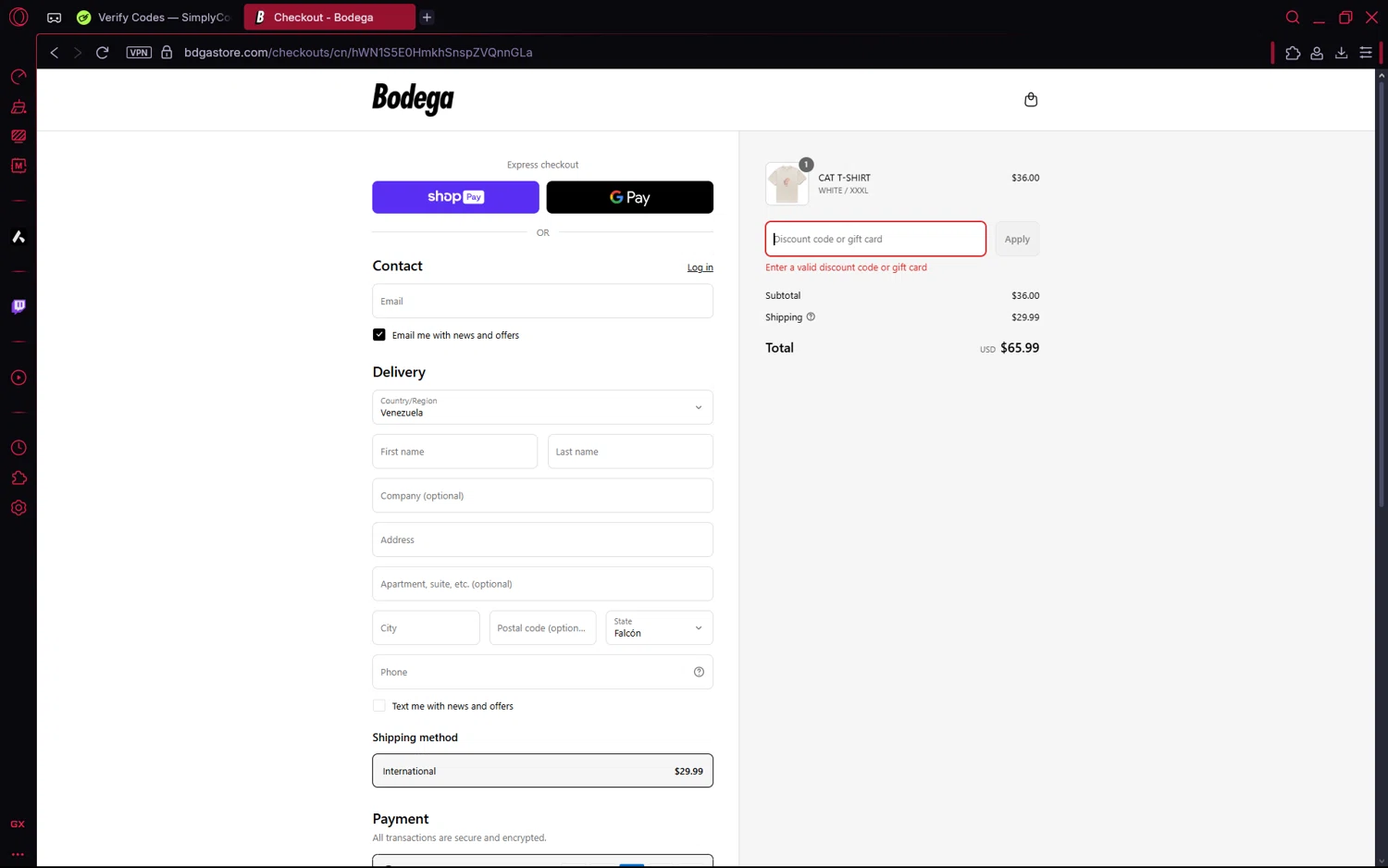
Task: Click the 'Enter a valid discount code' error text
Action: click(x=846, y=267)
